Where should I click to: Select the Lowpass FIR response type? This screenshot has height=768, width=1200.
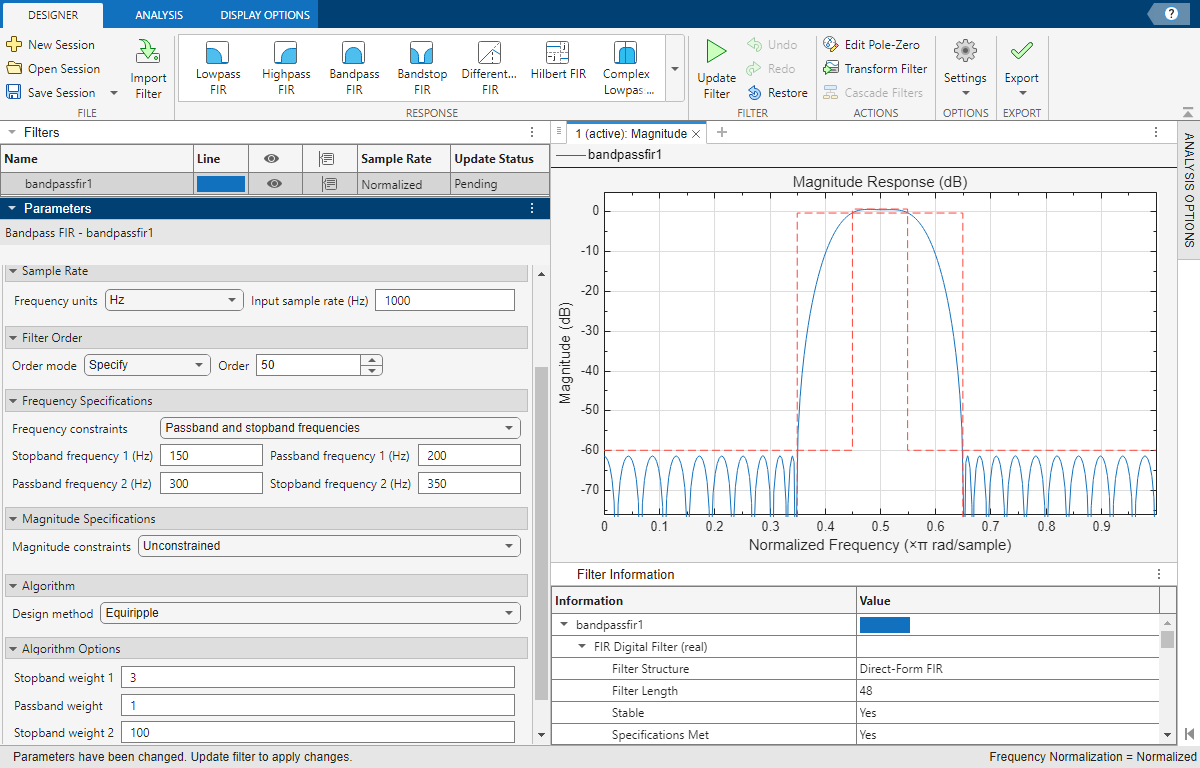pos(217,66)
